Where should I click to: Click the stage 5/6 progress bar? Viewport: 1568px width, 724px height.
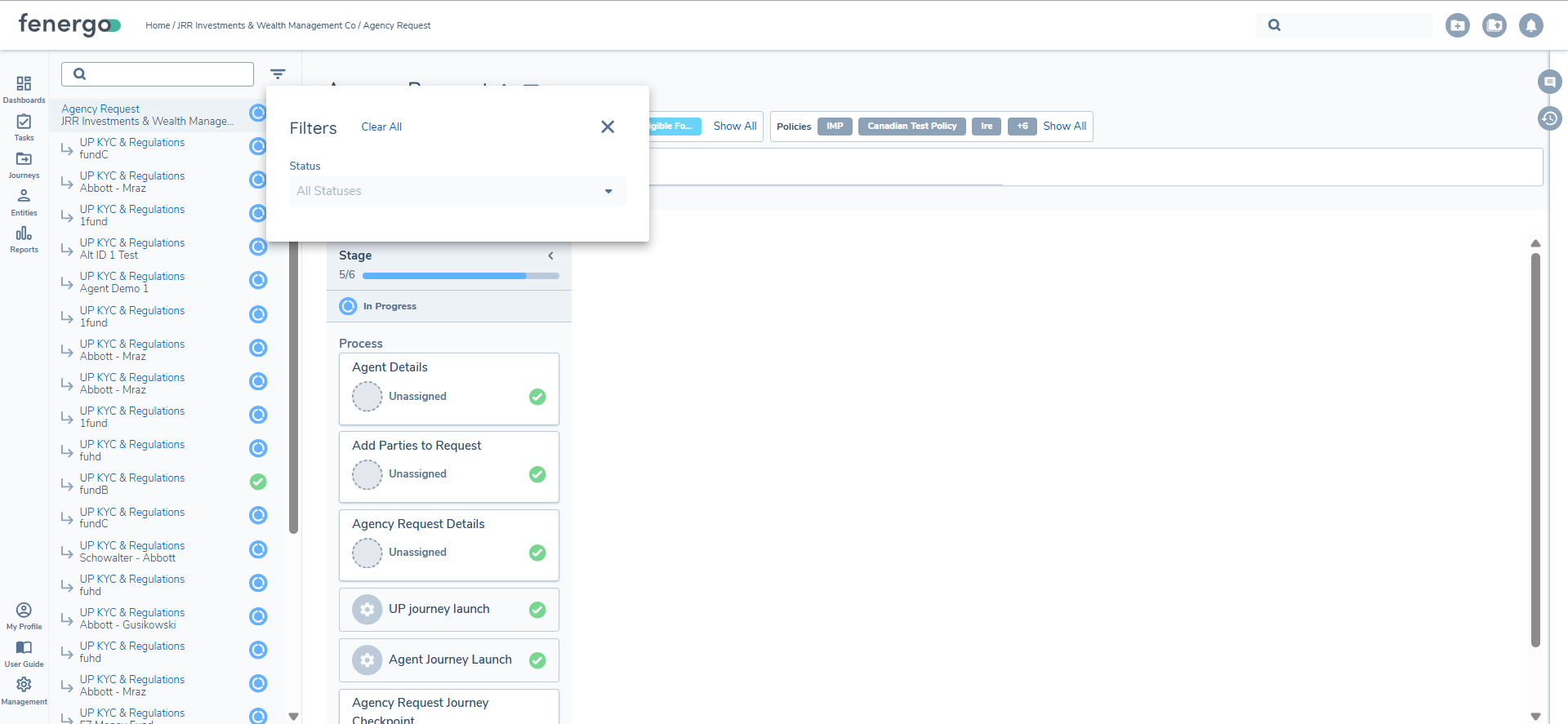coord(461,276)
